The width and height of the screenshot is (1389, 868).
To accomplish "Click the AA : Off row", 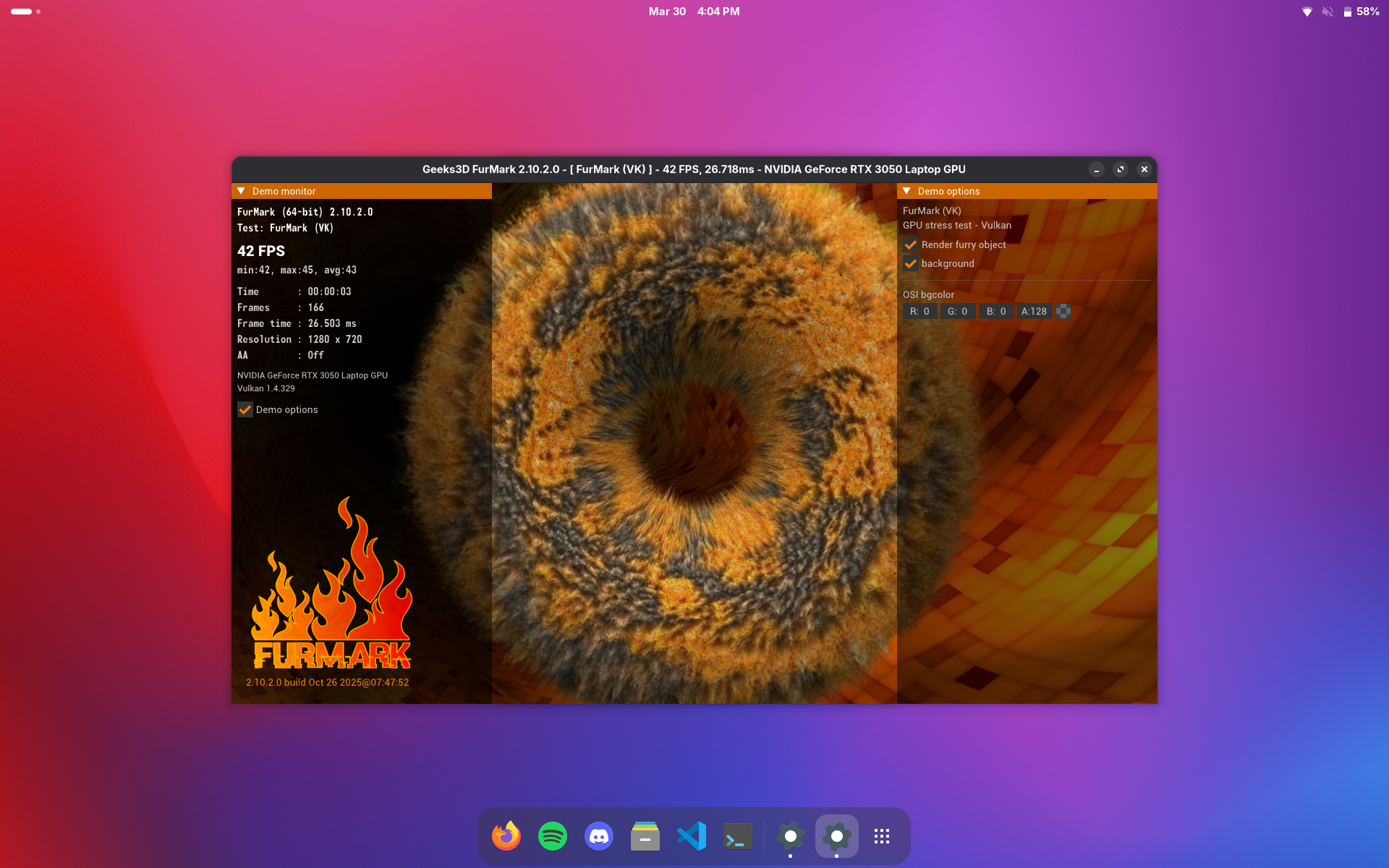I will (281, 355).
